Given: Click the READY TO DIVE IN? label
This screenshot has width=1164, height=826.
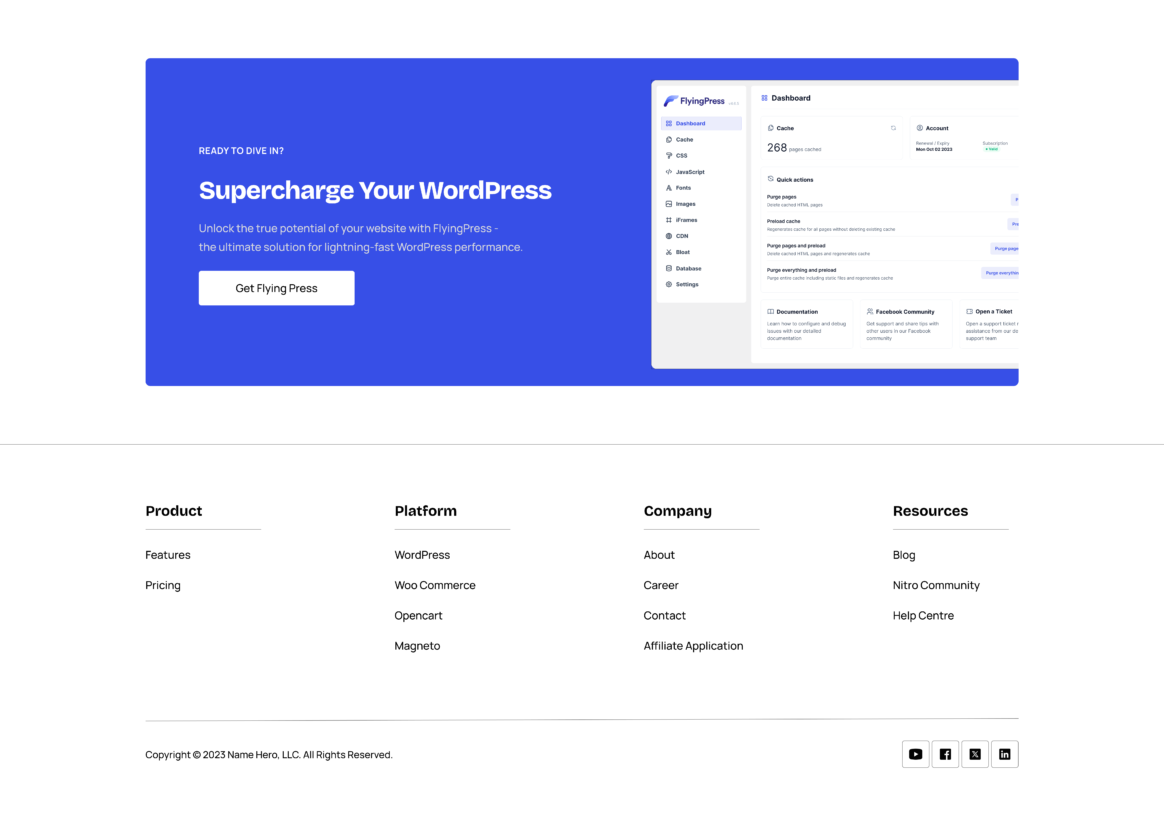Looking at the screenshot, I should click(x=241, y=151).
